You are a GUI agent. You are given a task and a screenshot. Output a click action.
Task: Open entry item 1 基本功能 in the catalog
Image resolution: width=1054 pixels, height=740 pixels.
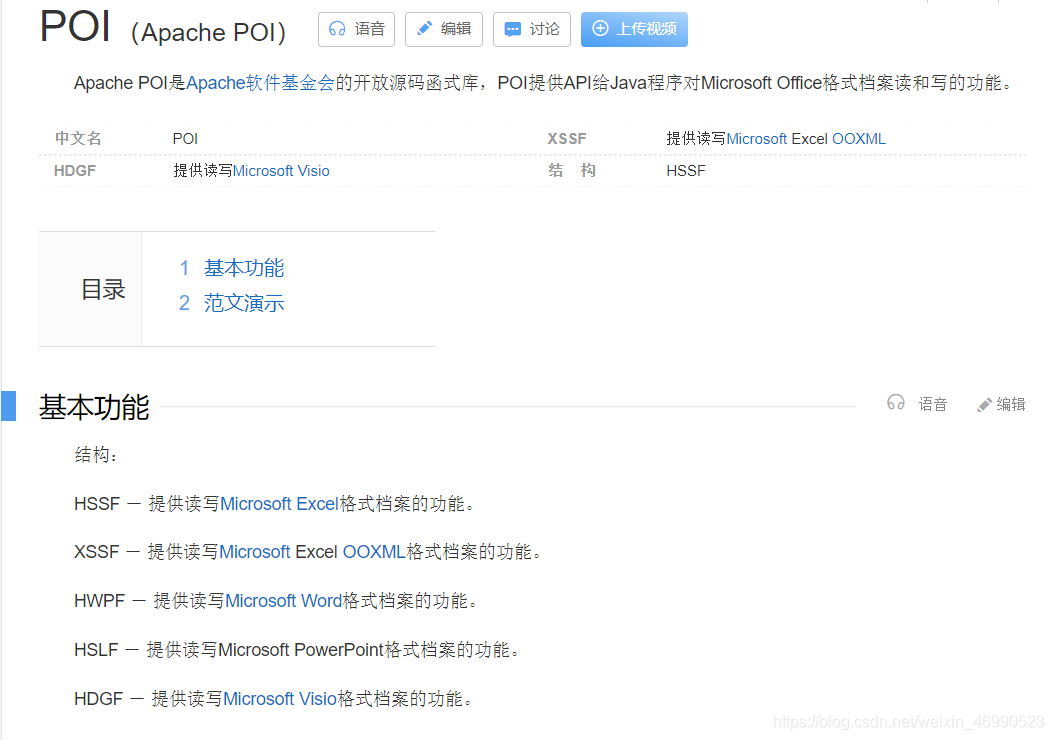pos(243,267)
